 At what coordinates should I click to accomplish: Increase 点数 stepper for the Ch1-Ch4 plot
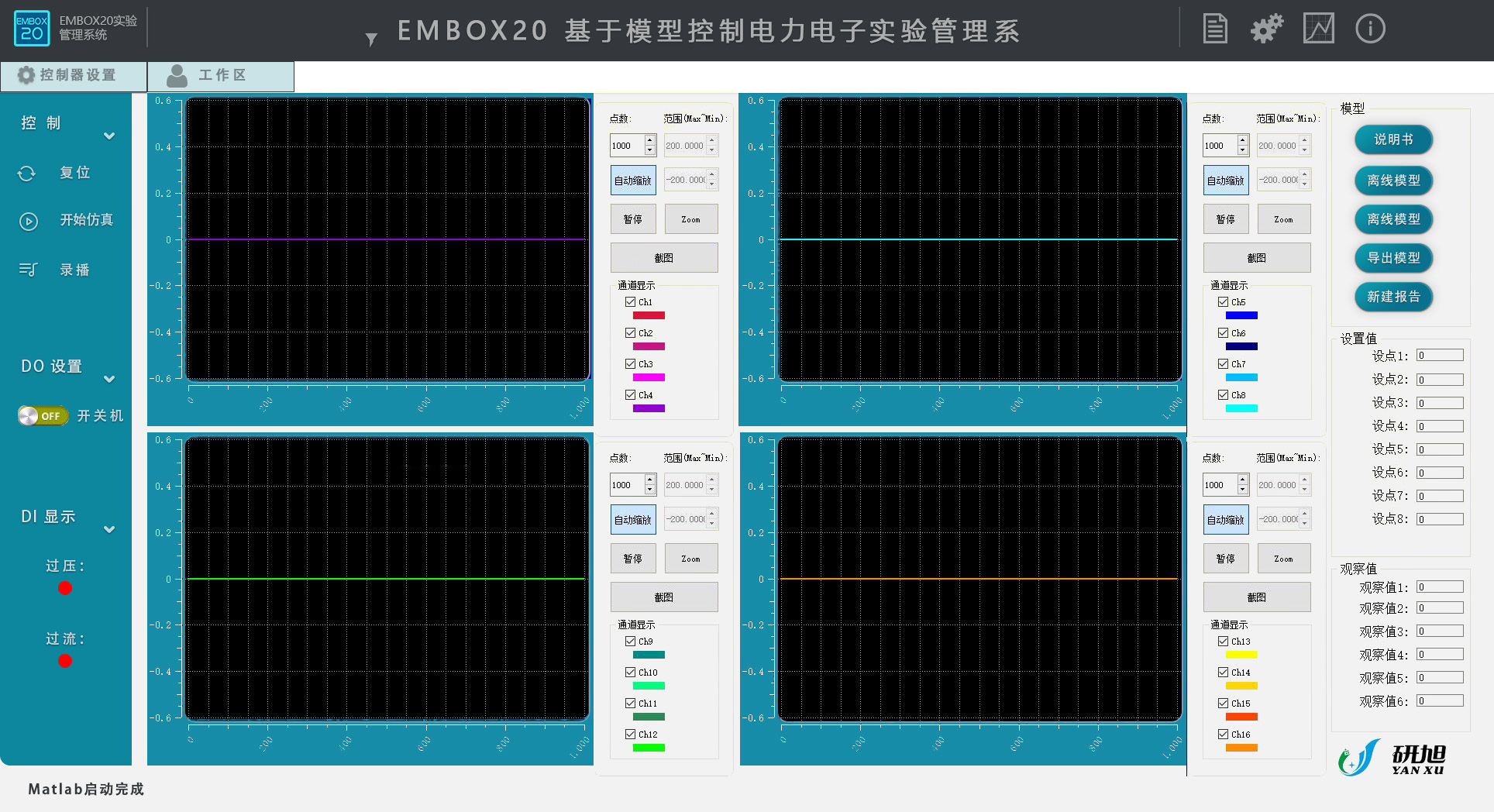pos(650,141)
